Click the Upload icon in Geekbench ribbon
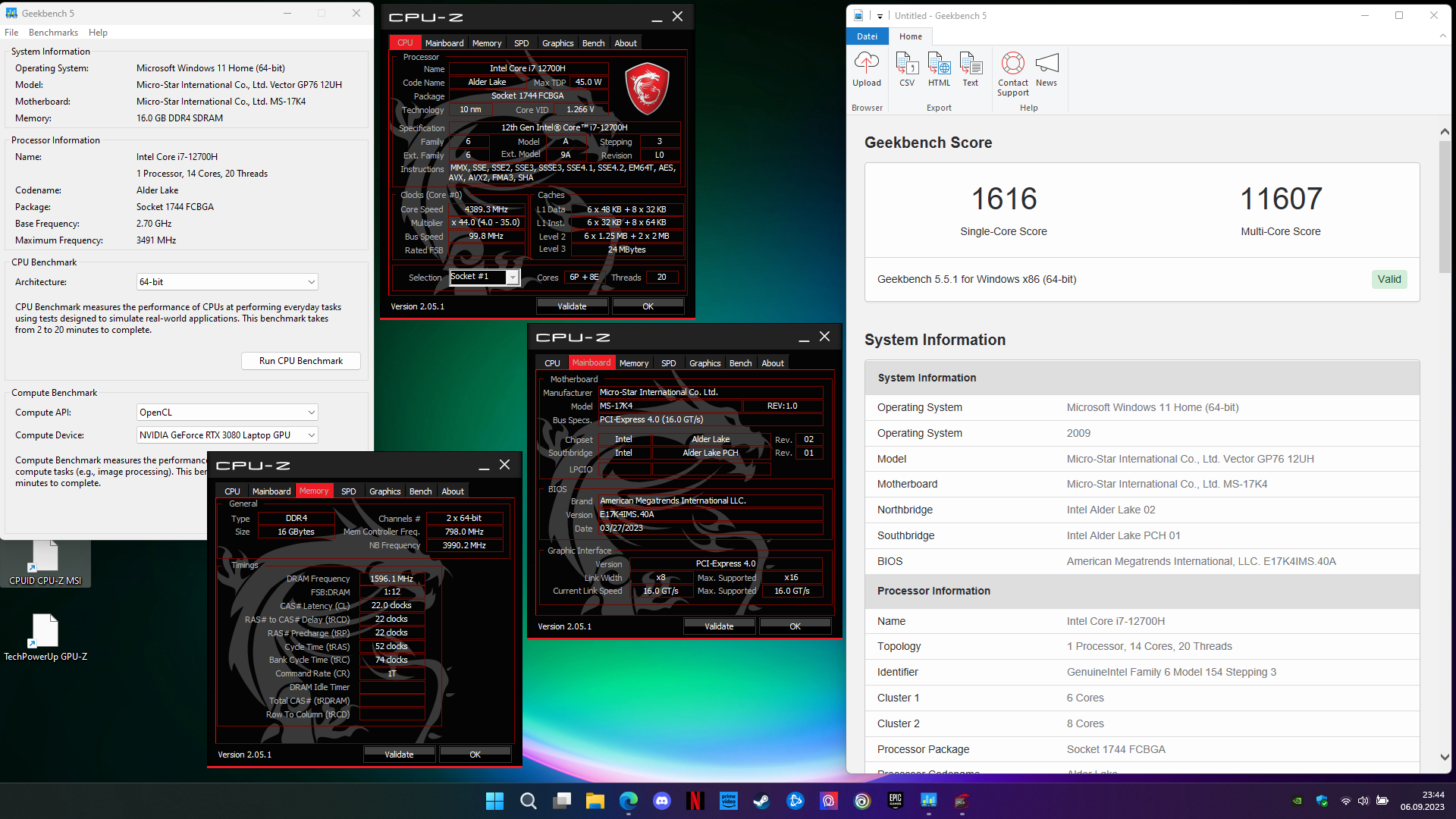The image size is (1456, 819). (x=866, y=70)
